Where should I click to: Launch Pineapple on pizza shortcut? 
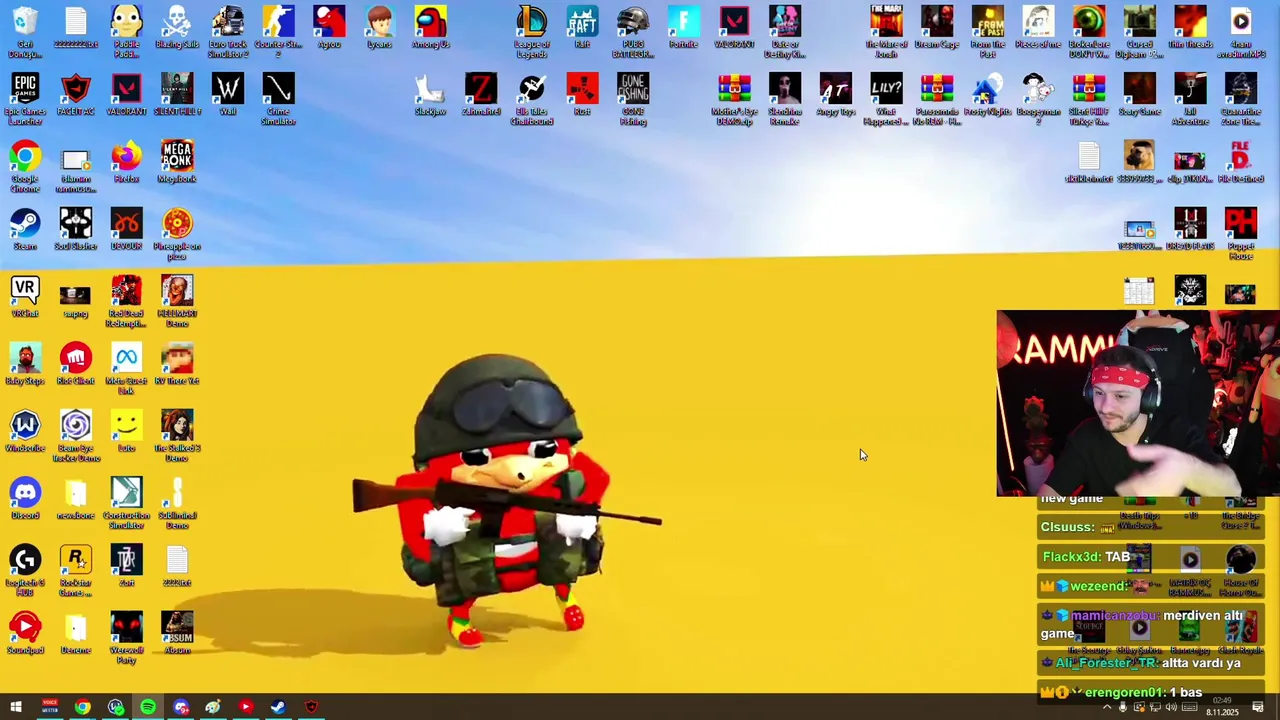click(177, 234)
